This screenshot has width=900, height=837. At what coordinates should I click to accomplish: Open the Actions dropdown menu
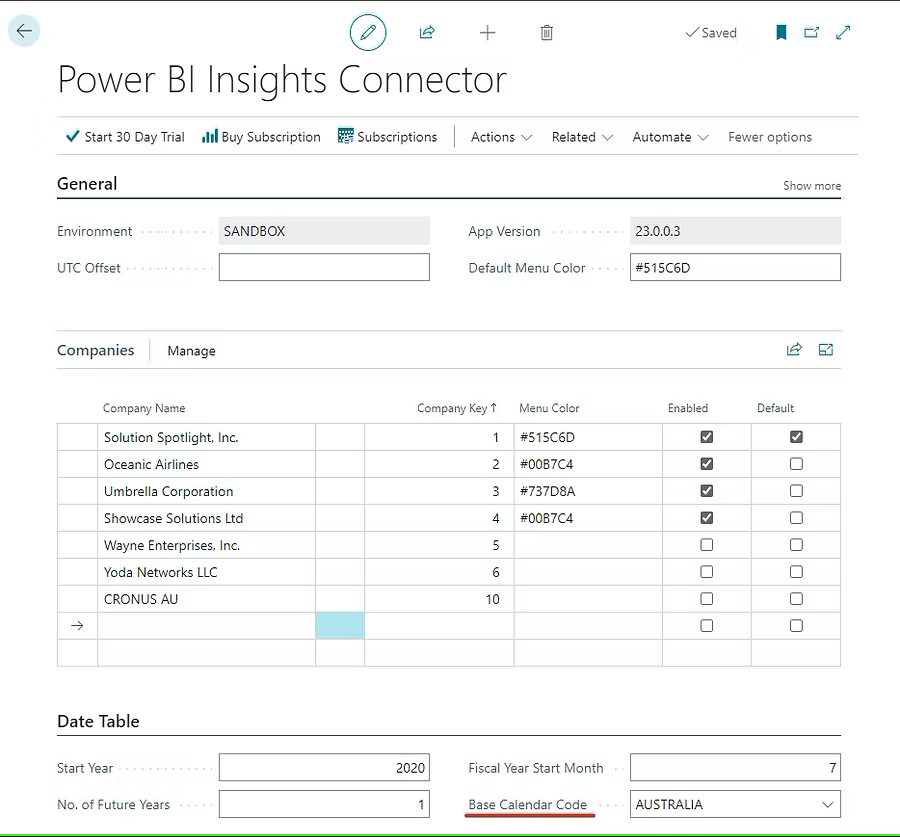[x=501, y=137]
